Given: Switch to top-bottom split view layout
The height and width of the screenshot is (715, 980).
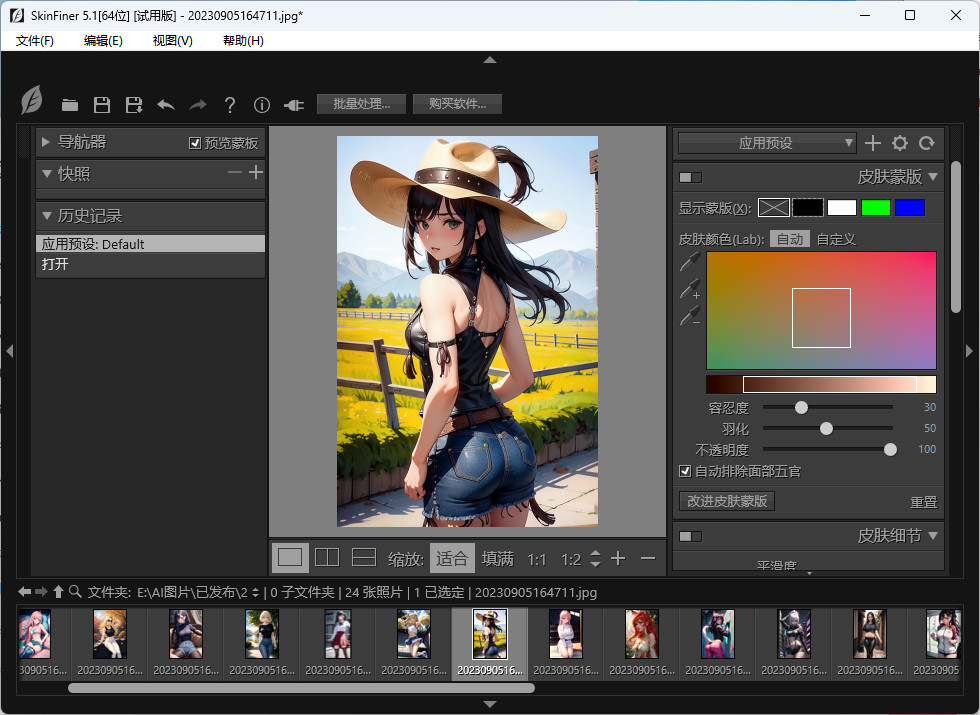Looking at the screenshot, I should point(364,557).
